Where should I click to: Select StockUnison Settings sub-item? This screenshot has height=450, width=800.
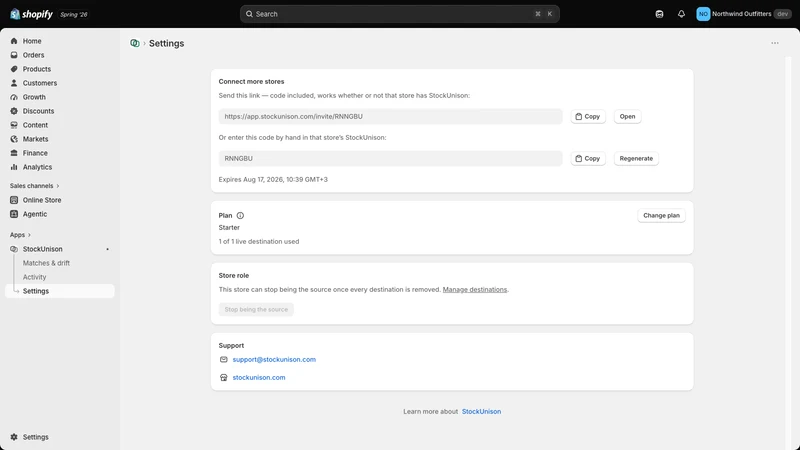(60, 291)
